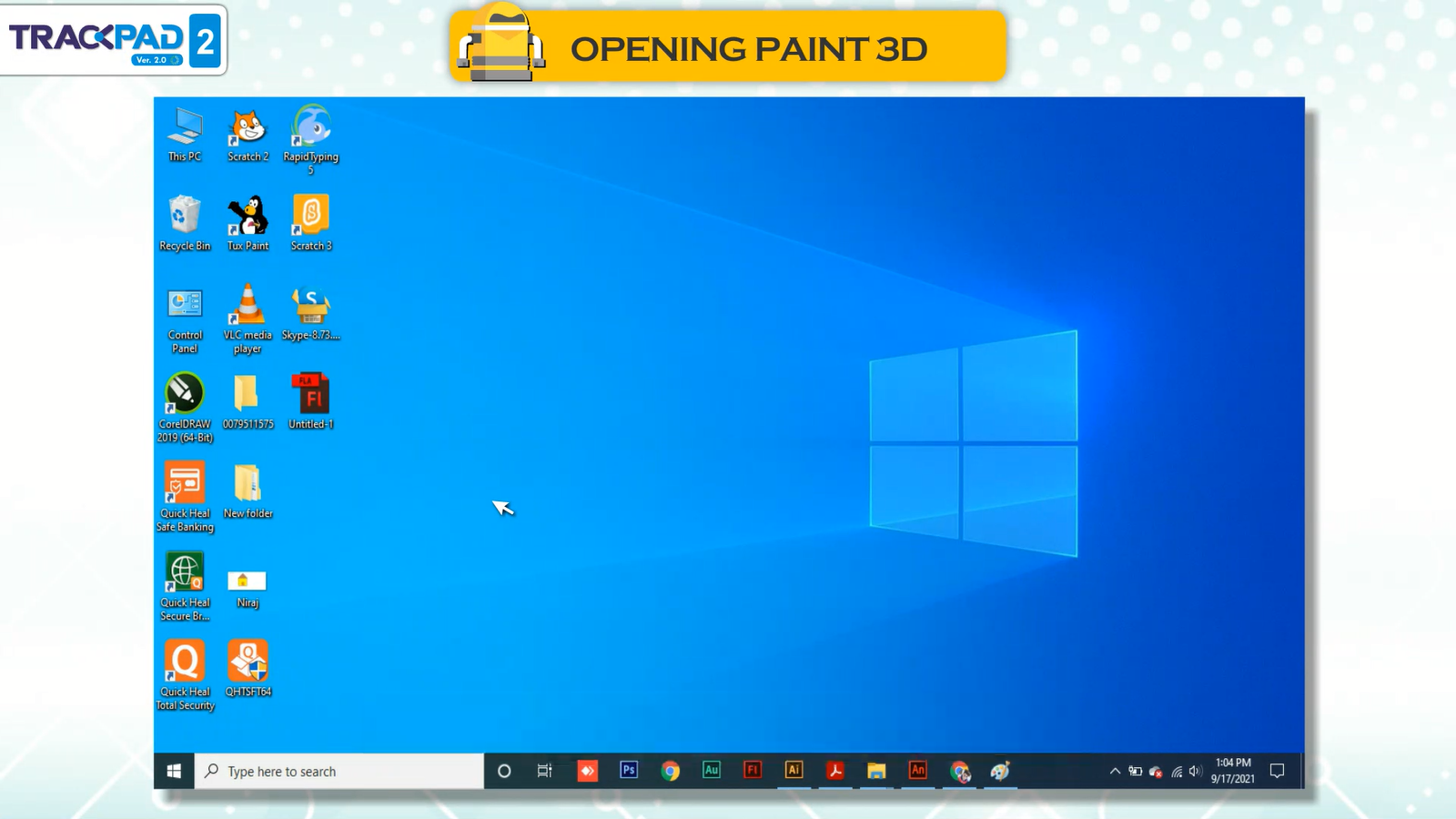Select Quick Heal Safe Banking shortcut

(x=185, y=497)
